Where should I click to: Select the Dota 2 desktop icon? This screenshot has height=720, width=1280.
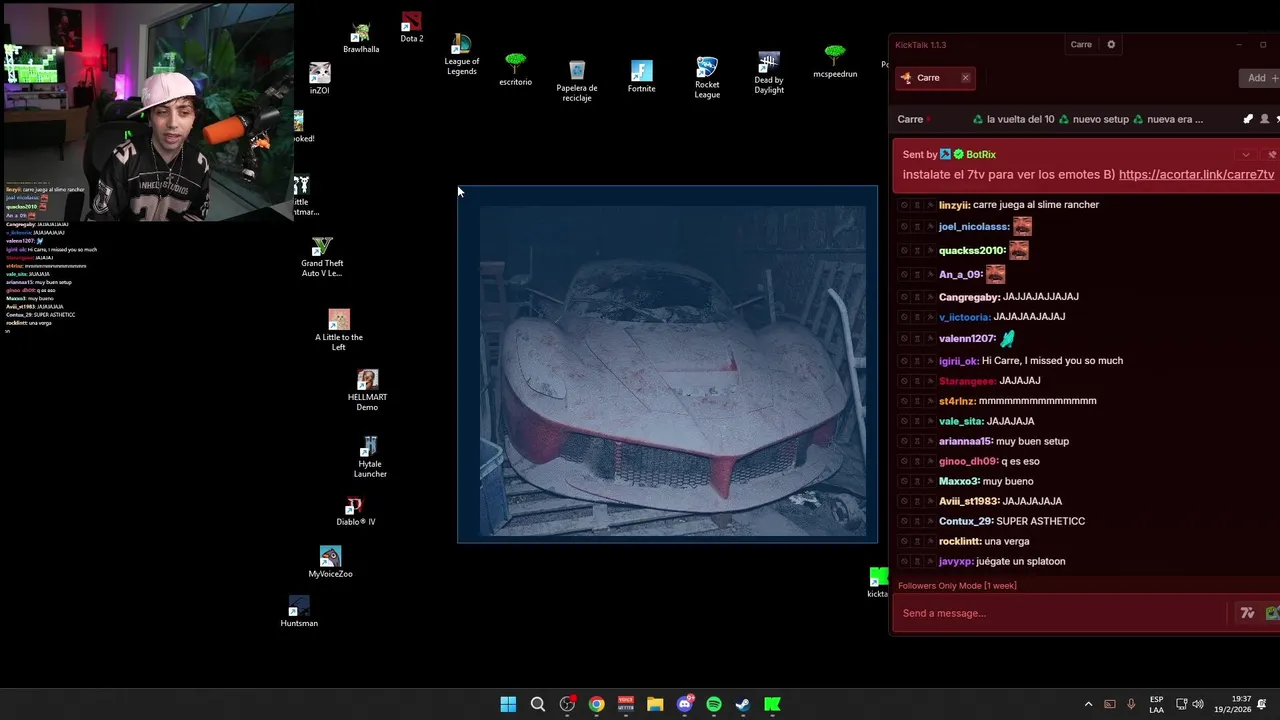click(411, 27)
